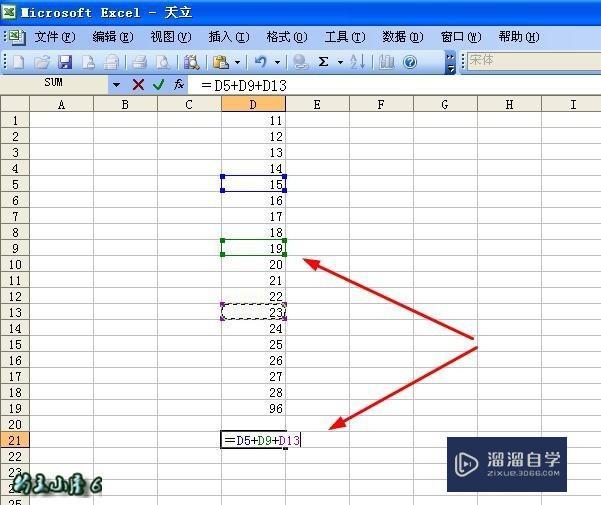Click the AutoSum sigma icon
Viewport: 601px width, 505px height.
point(323,62)
